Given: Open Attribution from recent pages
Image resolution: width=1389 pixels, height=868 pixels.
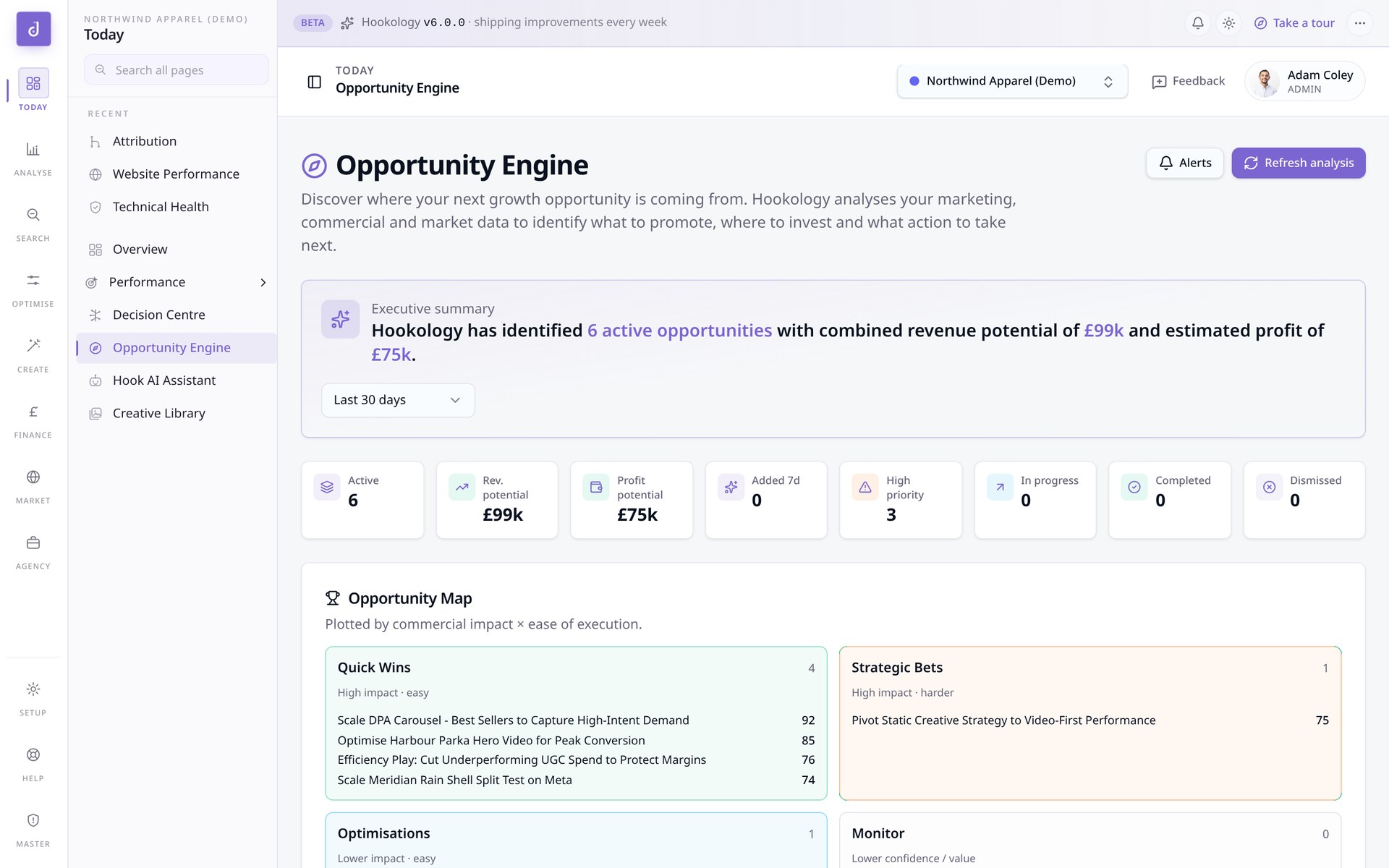Looking at the screenshot, I should pos(177,142).
